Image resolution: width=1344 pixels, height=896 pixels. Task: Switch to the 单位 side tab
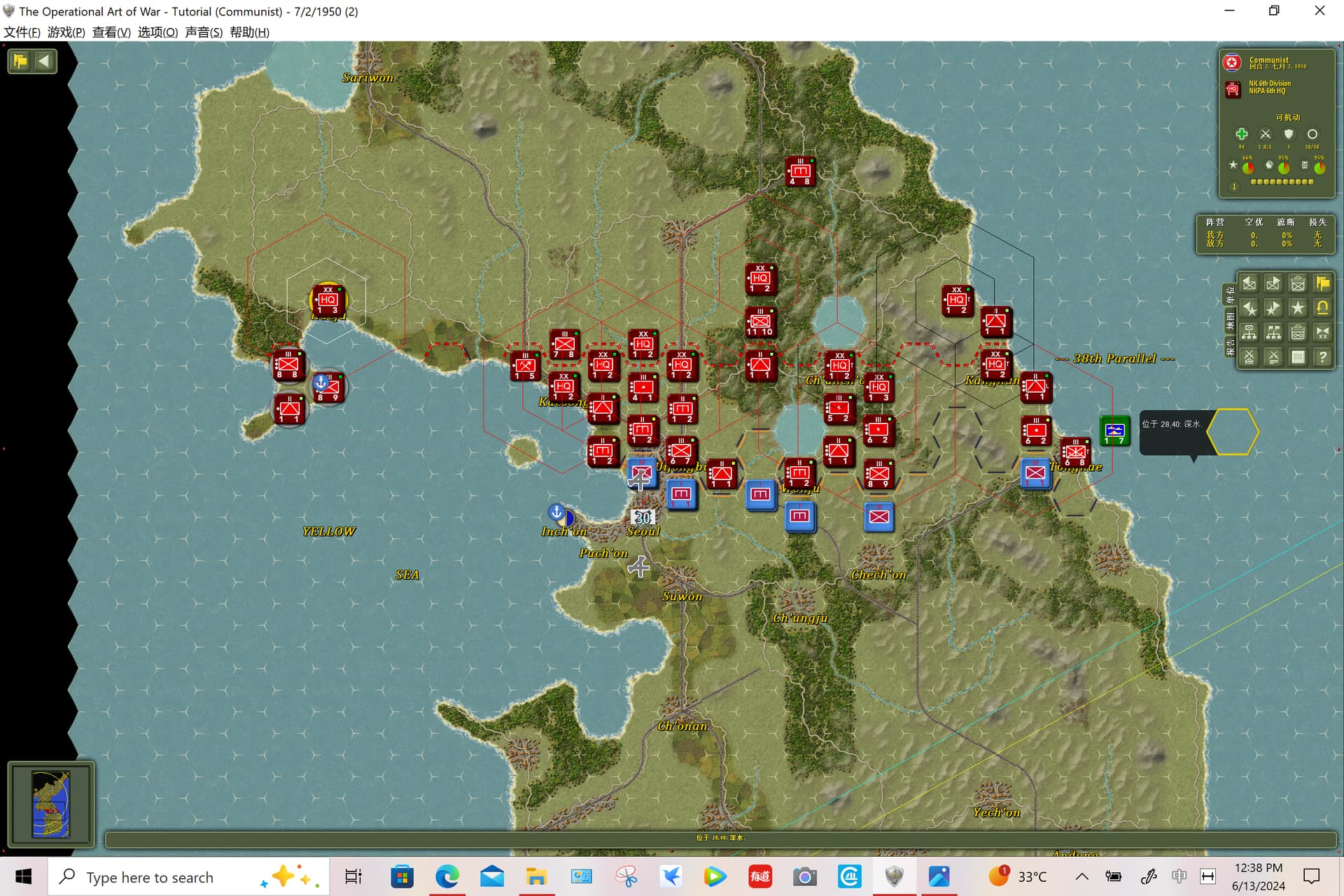tap(1230, 295)
